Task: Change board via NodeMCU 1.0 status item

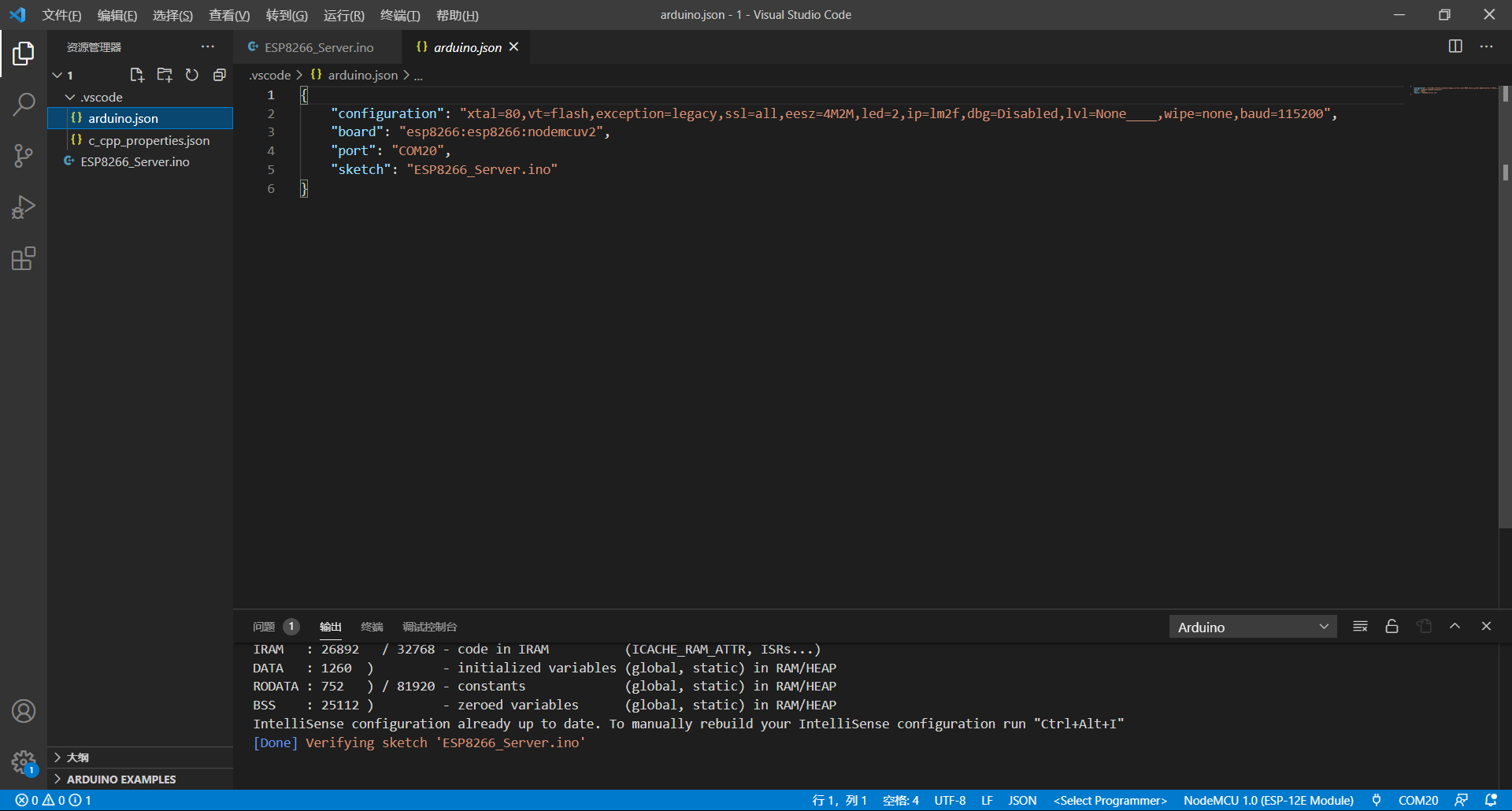Action: (x=1267, y=800)
